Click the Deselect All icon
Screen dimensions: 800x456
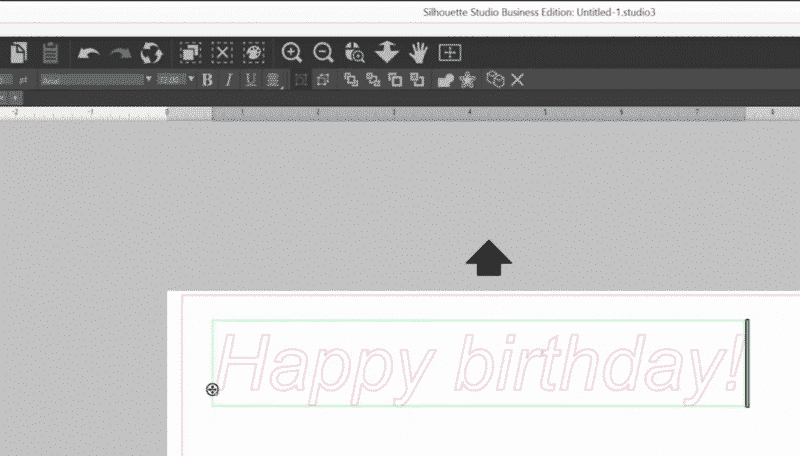point(222,53)
